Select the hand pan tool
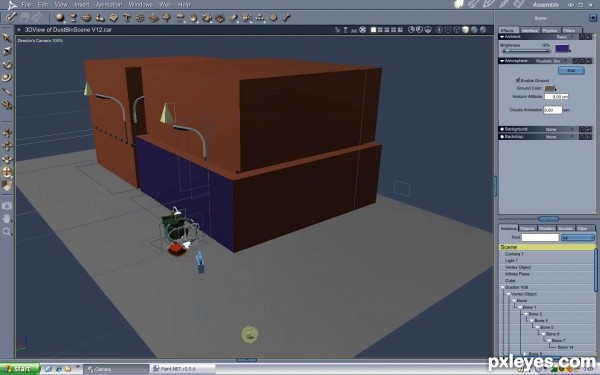Image resolution: width=600 pixels, height=375 pixels. (x=7, y=219)
